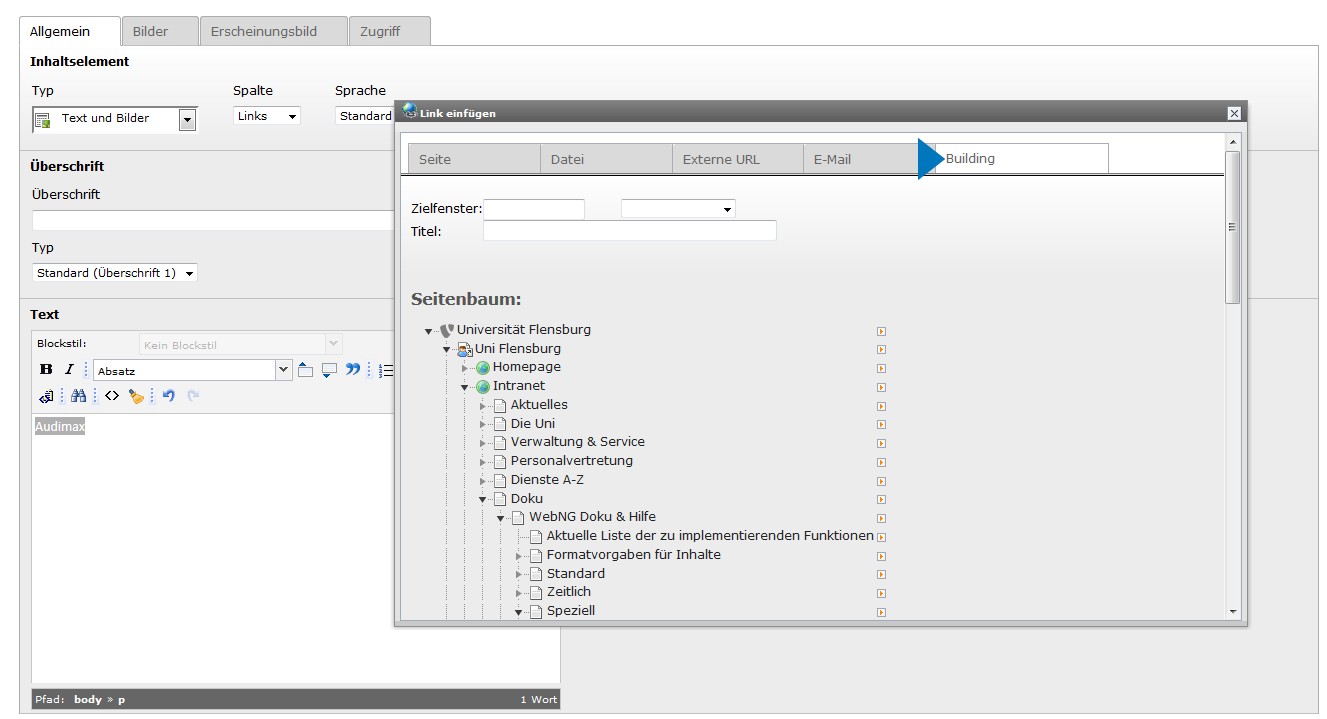Undo the last edit
The height and width of the screenshot is (719, 1327).
[168, 396]
